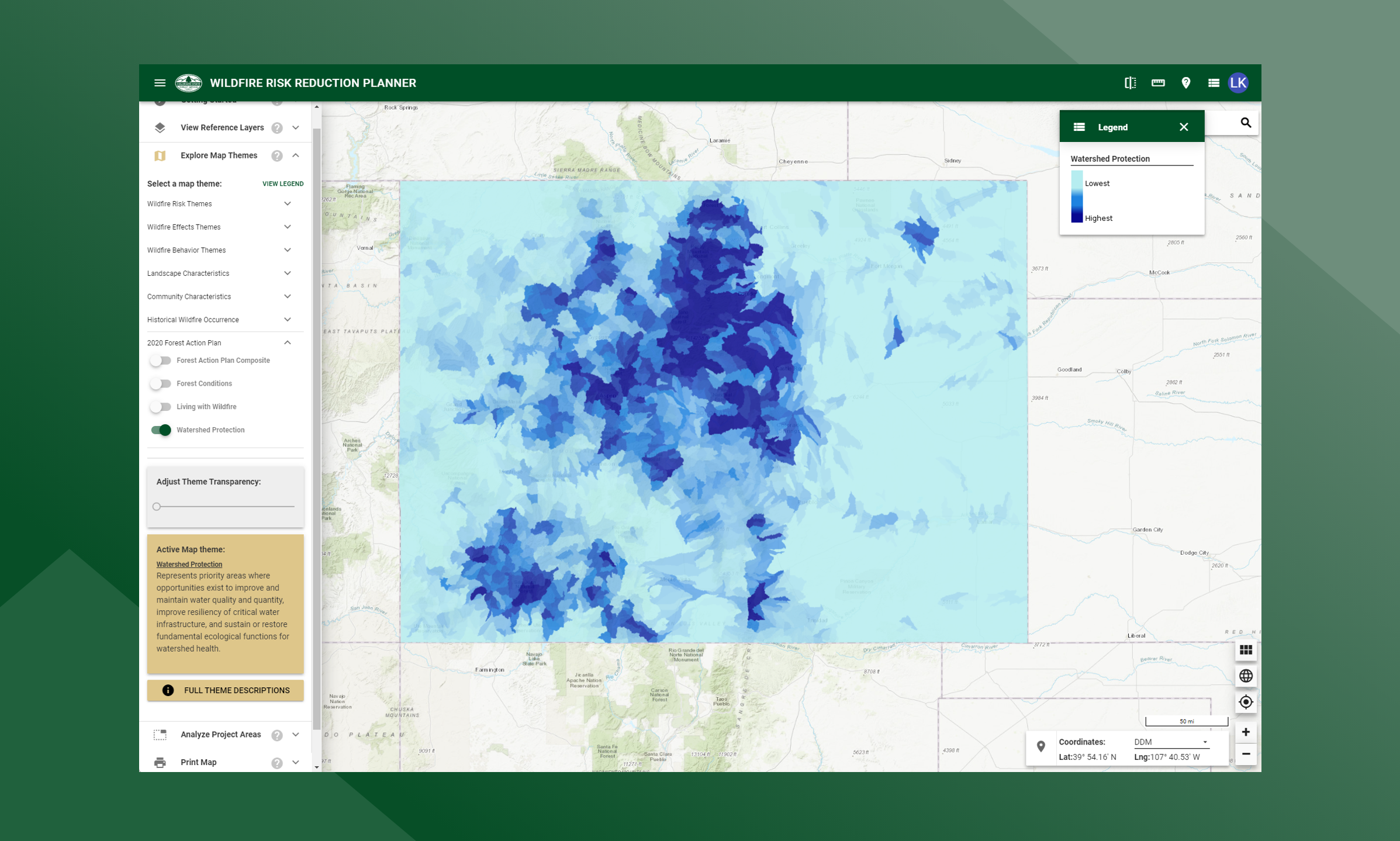Open the swipe compare map tool

click(1130, 83)
